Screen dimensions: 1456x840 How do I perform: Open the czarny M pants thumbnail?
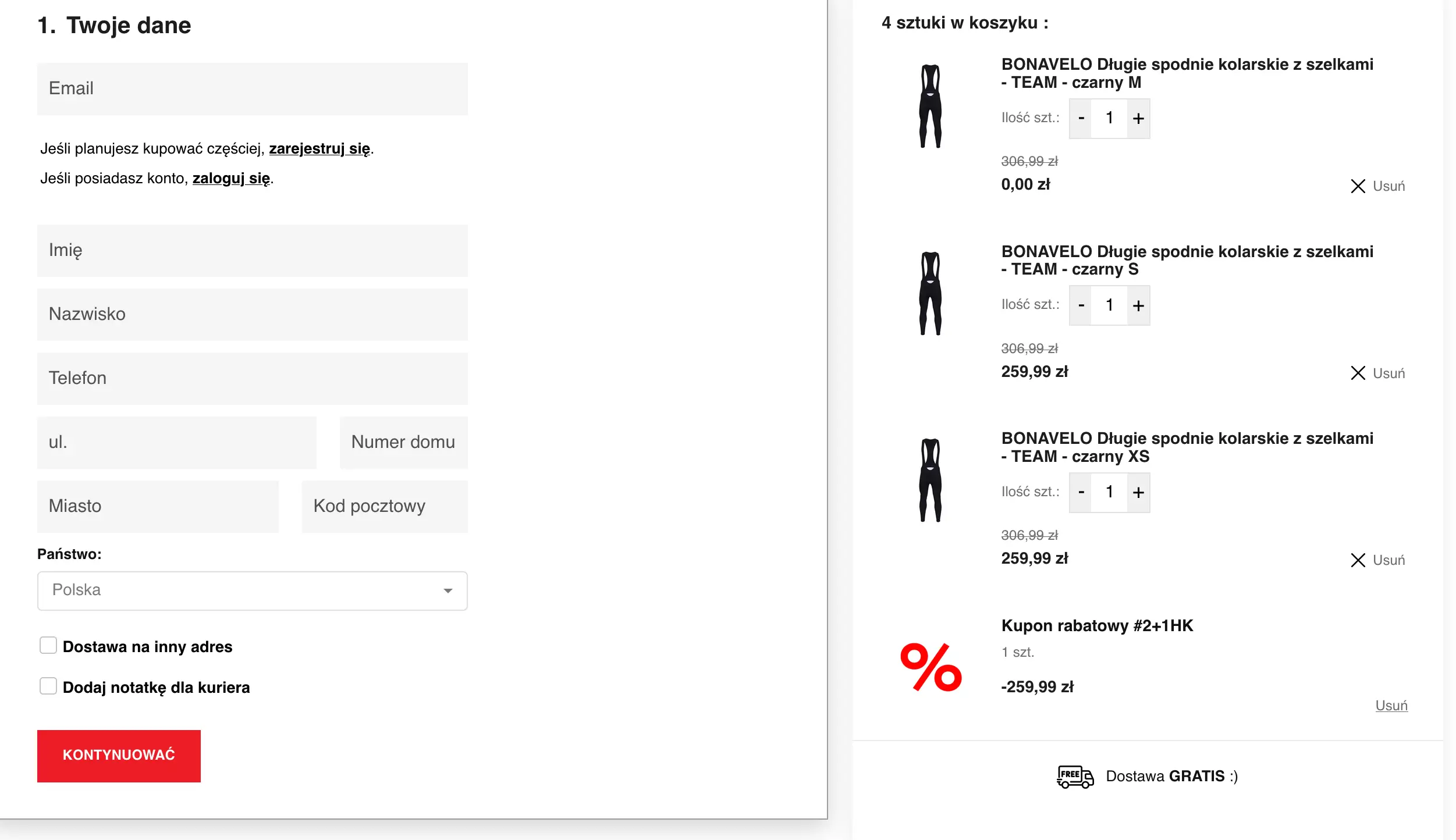tap(930, 106)
